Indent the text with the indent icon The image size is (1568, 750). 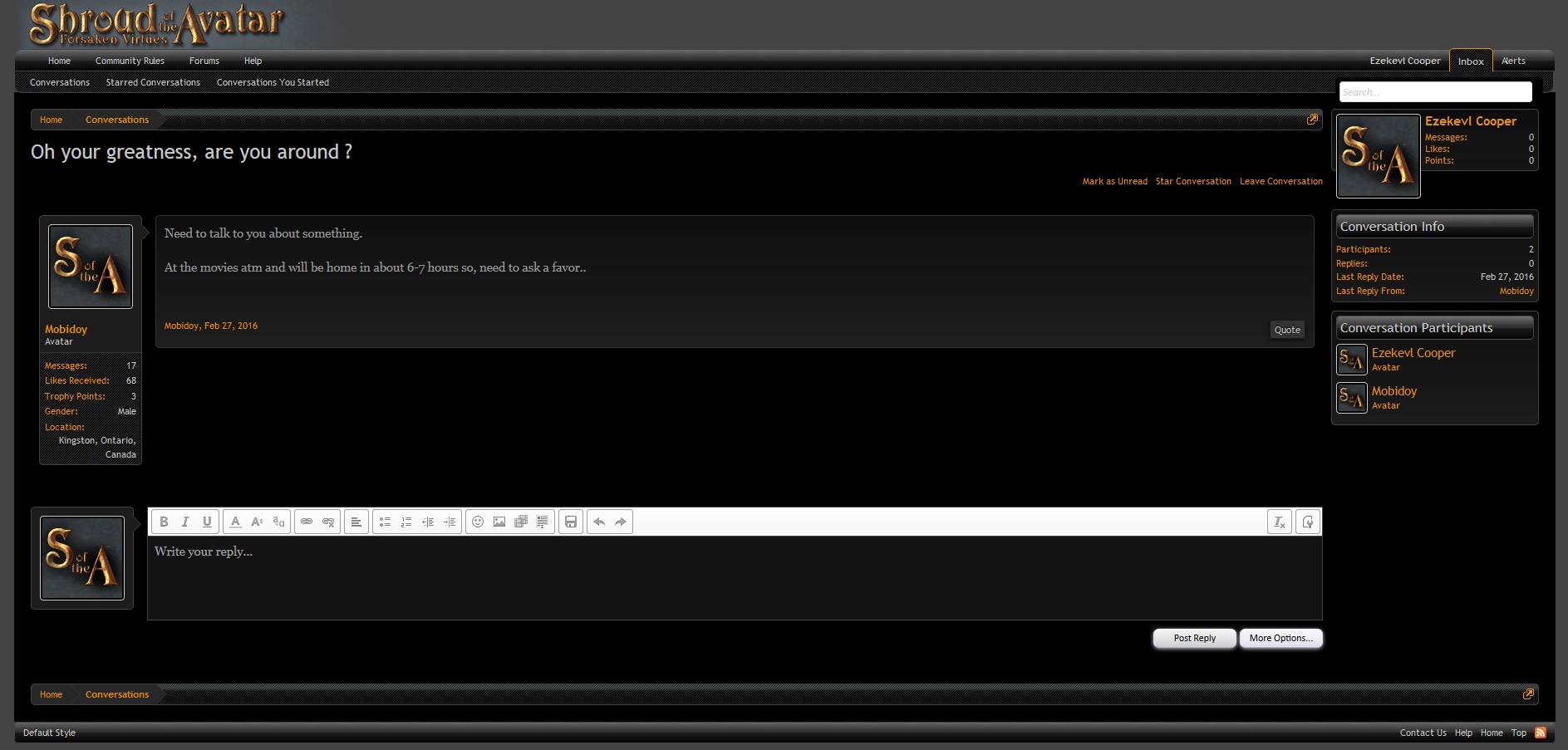coord(450,522)
